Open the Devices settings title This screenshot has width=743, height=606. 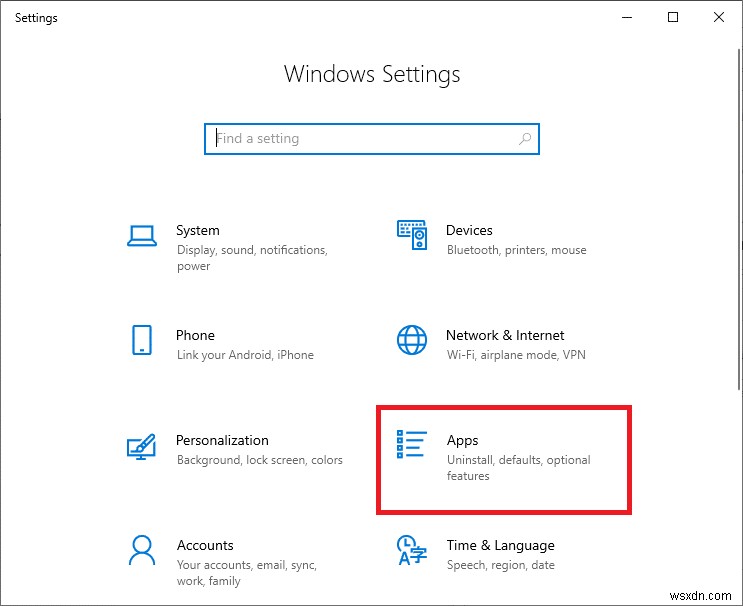point(469,230)
